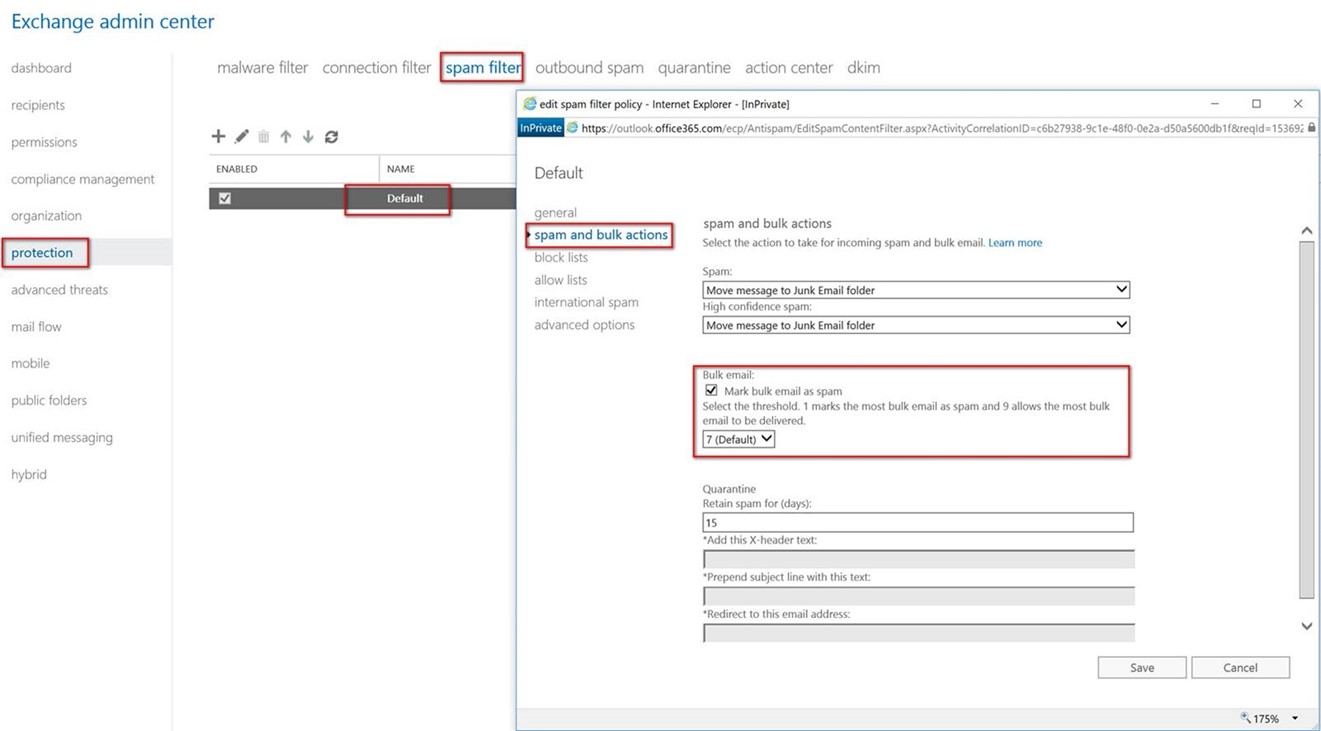Open organization settings
1321x731 pixels.
46,216
